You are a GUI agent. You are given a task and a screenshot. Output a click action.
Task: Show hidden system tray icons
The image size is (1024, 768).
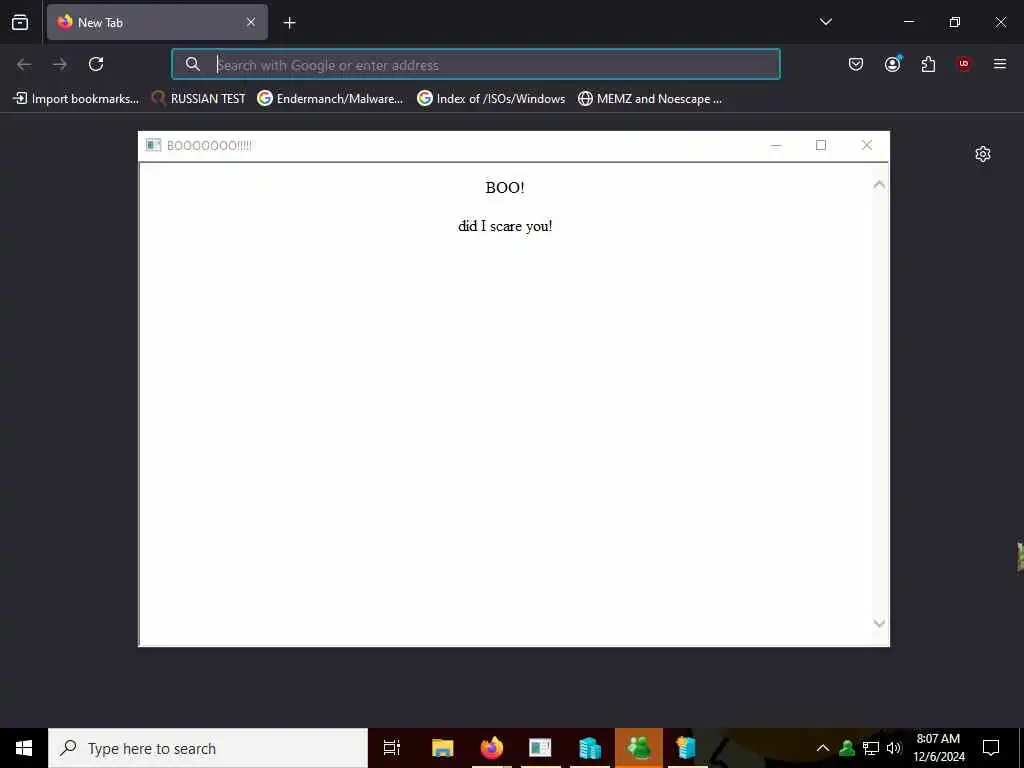point(823,748)
